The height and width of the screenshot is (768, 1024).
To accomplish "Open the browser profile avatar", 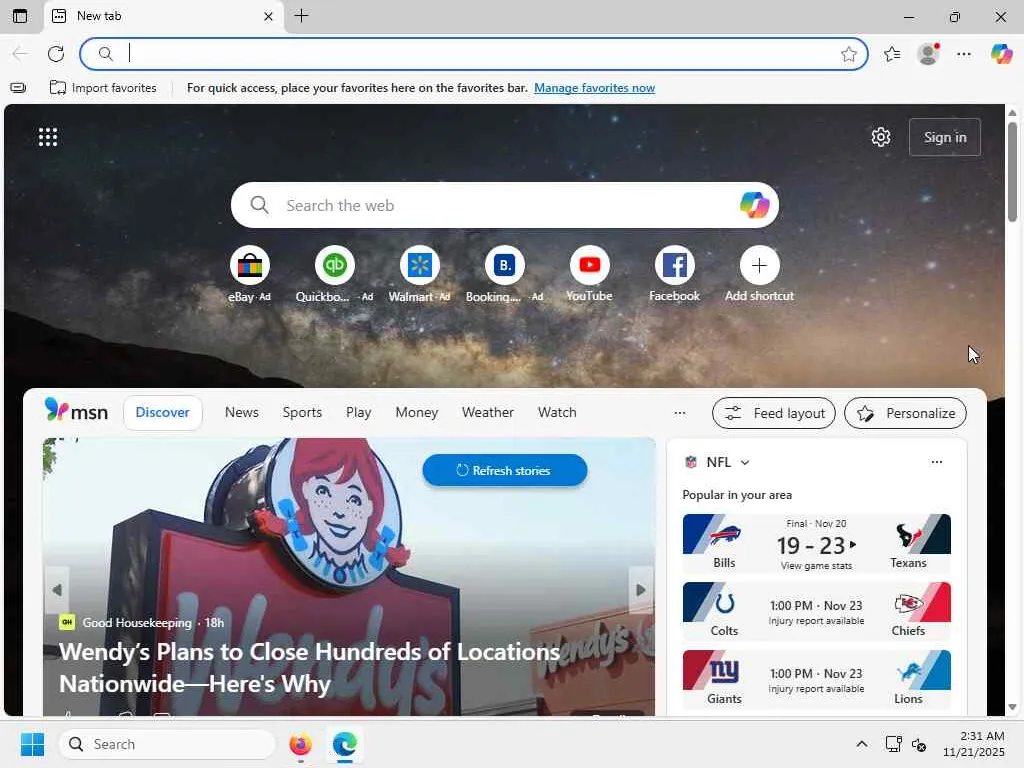I will (928, 54).
